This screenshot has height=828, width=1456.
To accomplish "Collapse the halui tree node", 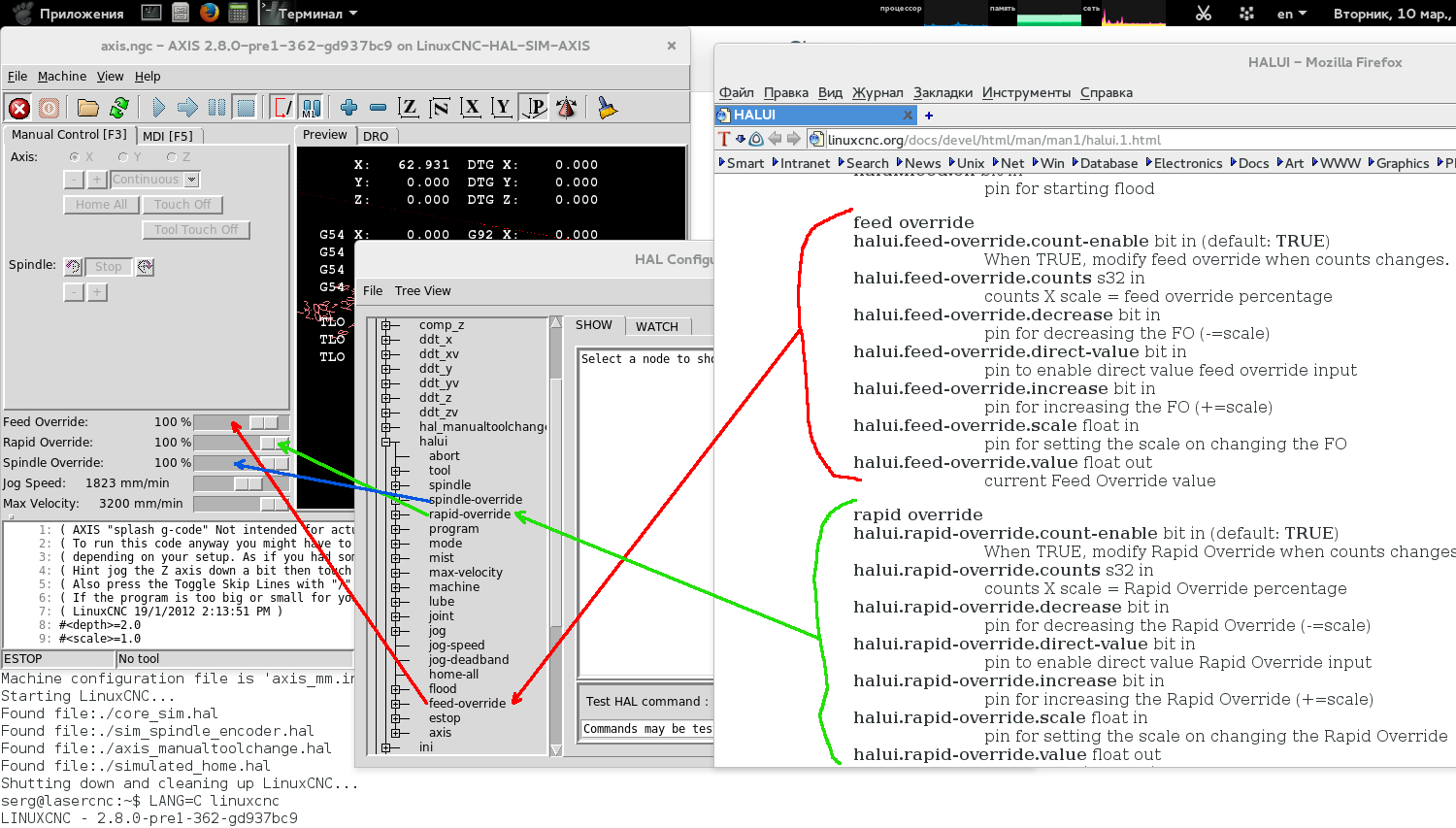I will click(386, 442).
